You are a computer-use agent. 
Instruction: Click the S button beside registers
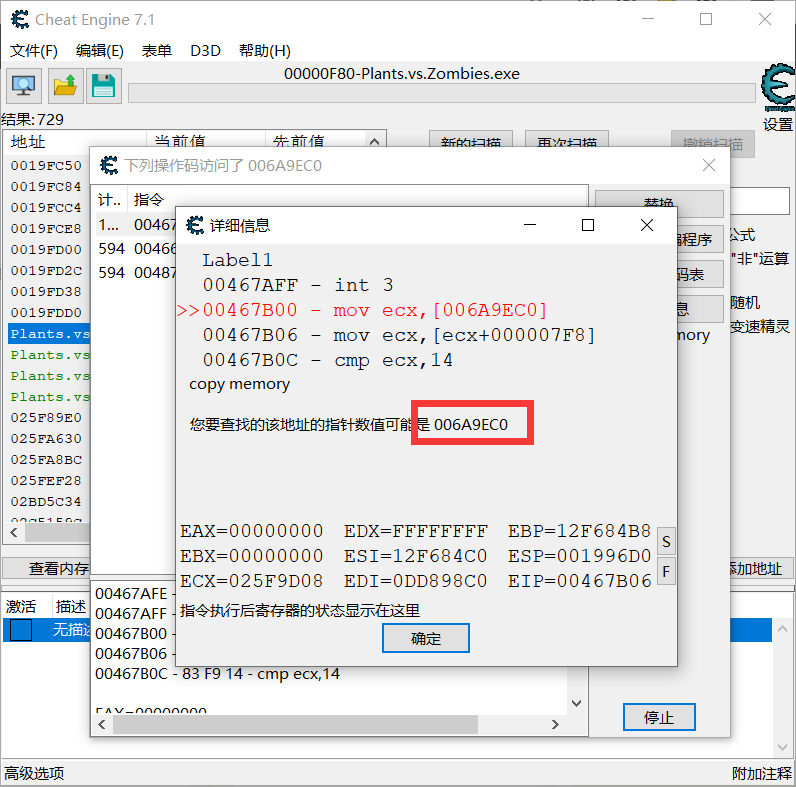[x=666, y=542]
